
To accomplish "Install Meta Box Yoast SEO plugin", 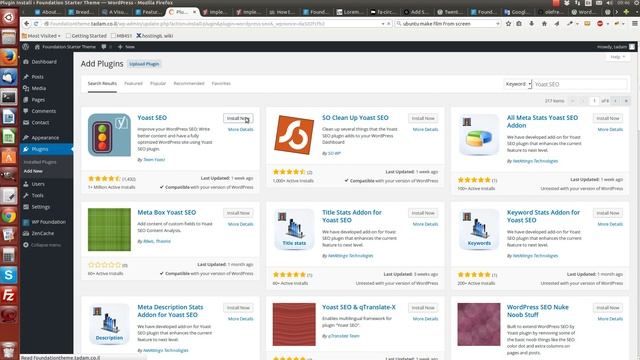I will click(x=238, y=213).
